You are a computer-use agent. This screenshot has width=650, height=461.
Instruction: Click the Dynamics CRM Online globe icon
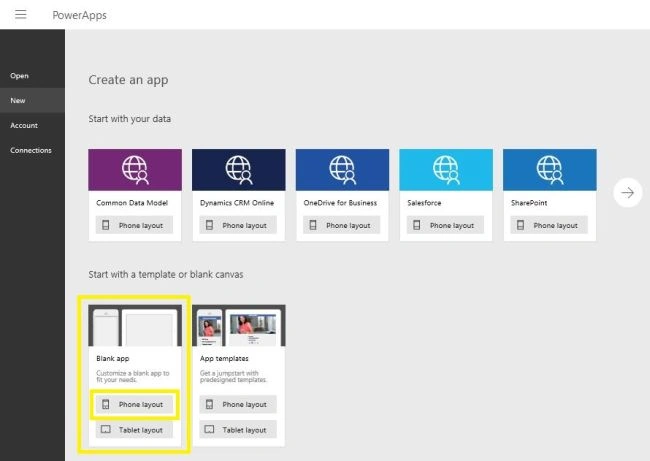[x=239, y=170]
